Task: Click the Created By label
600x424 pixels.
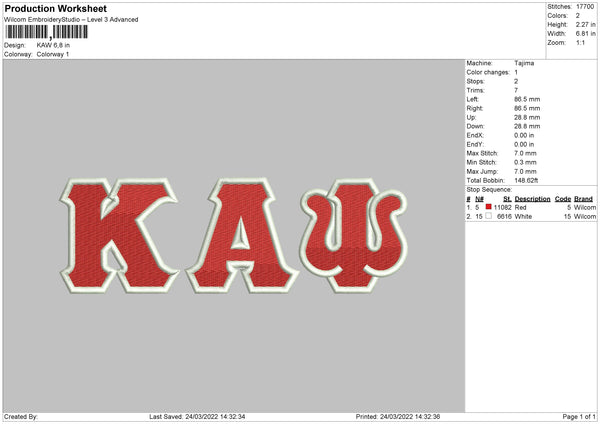Action: (x=21, y=417)
